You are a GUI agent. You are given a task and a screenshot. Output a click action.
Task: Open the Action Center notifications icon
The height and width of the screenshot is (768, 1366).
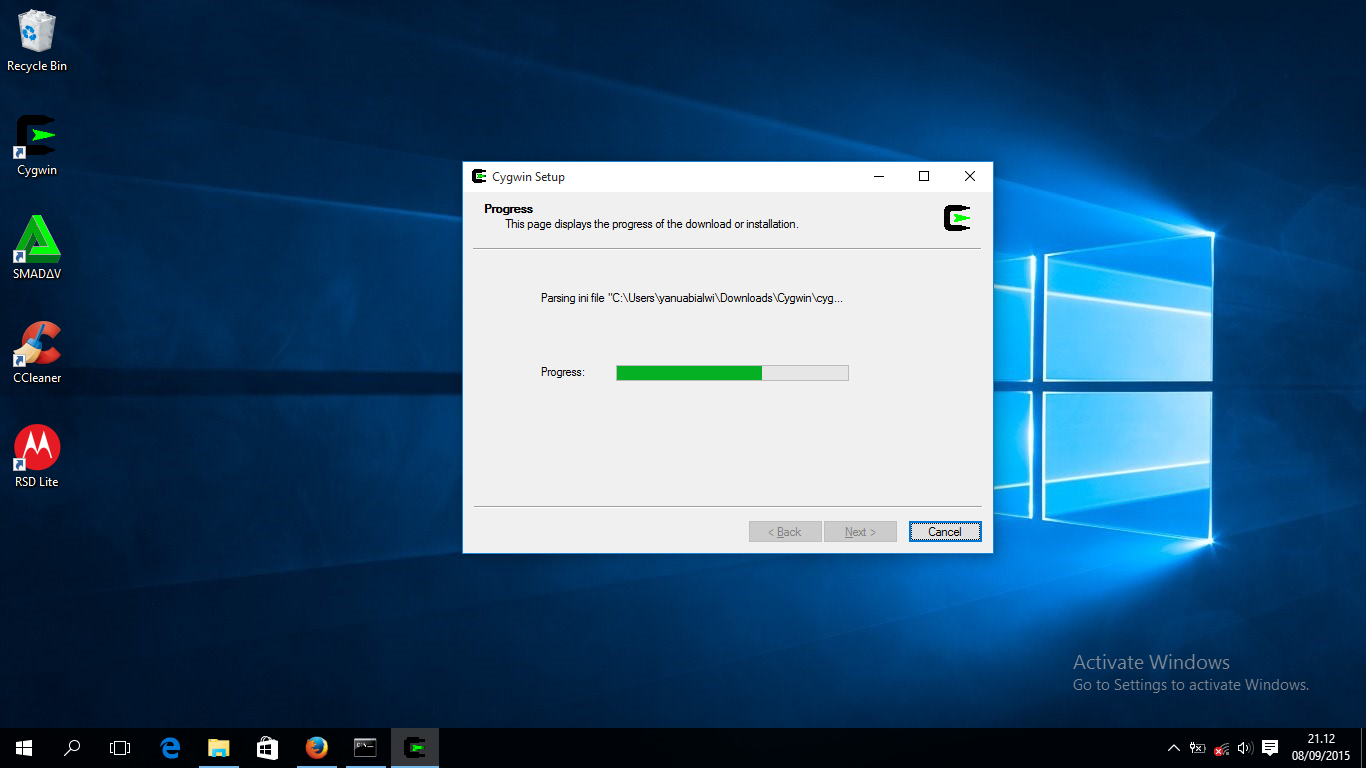point(1270,748)
